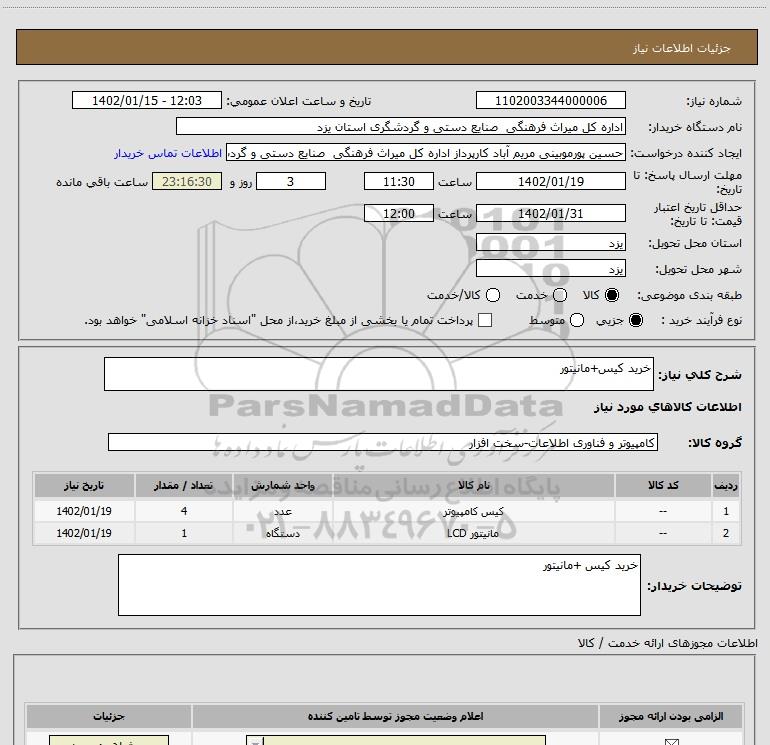Click the general description box خرید کیس+مانیتور
Screen dimensions: 770x745
[379, 374]
